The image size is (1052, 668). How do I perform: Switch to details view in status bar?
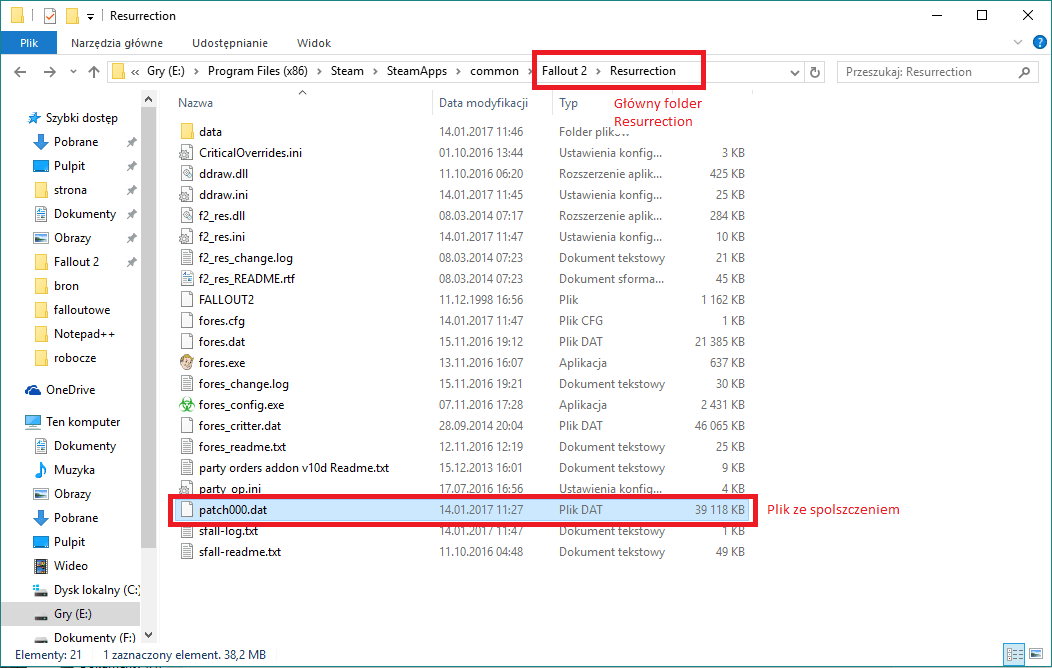[x=1013, y=654]
